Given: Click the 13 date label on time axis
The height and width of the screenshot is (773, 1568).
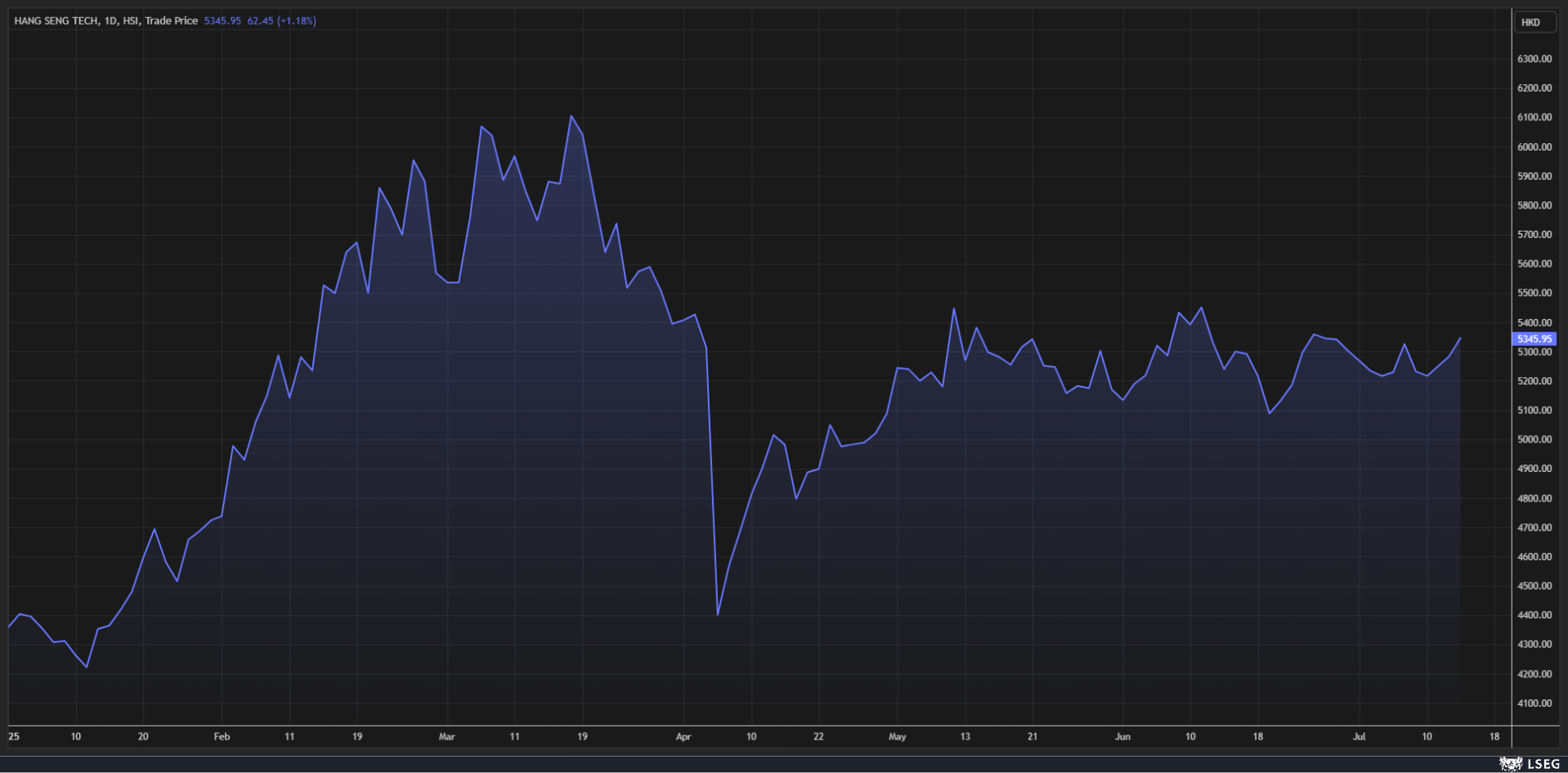Looking at the screenshot, I should coord(965,737).
